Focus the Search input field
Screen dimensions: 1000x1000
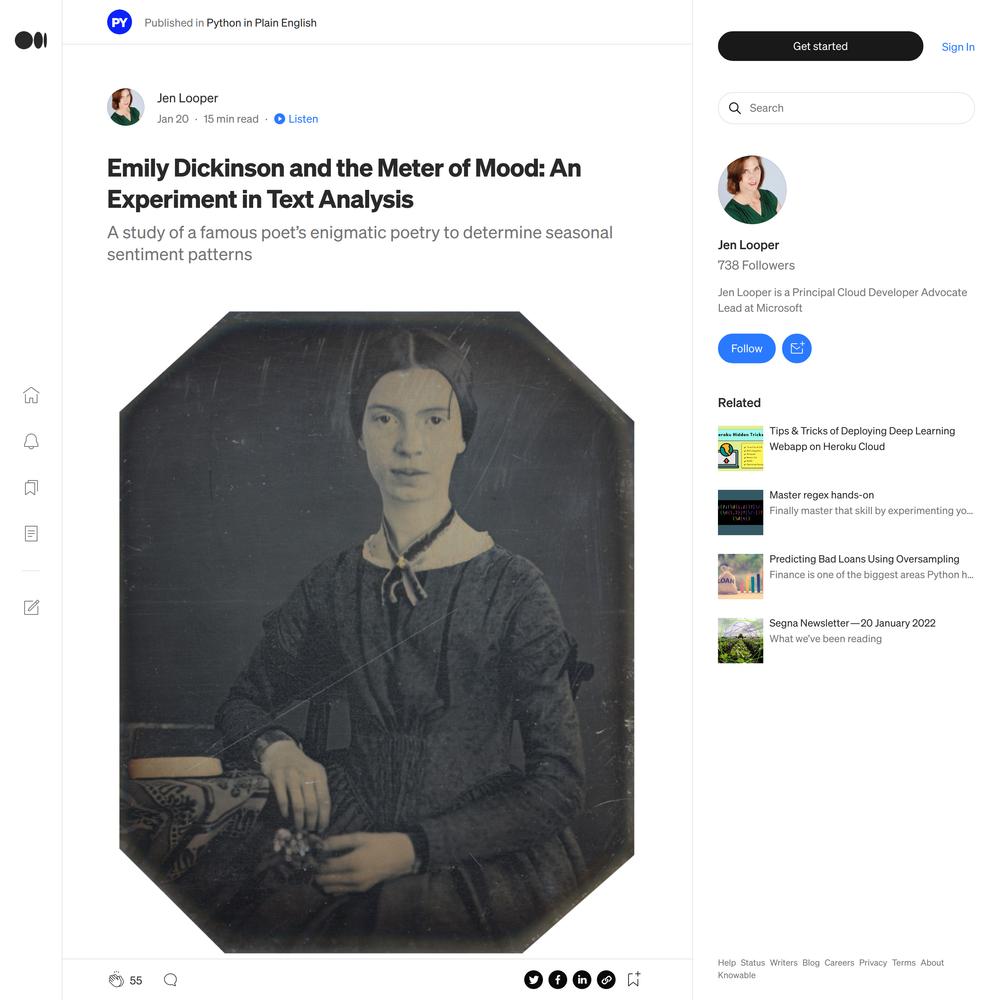846,108
